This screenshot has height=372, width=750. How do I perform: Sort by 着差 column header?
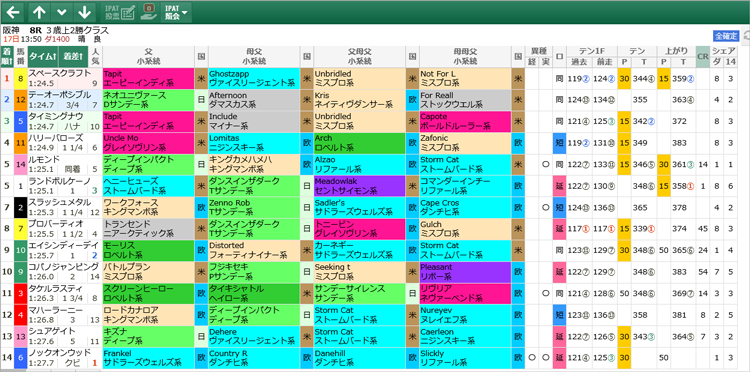tap(74, 56)
